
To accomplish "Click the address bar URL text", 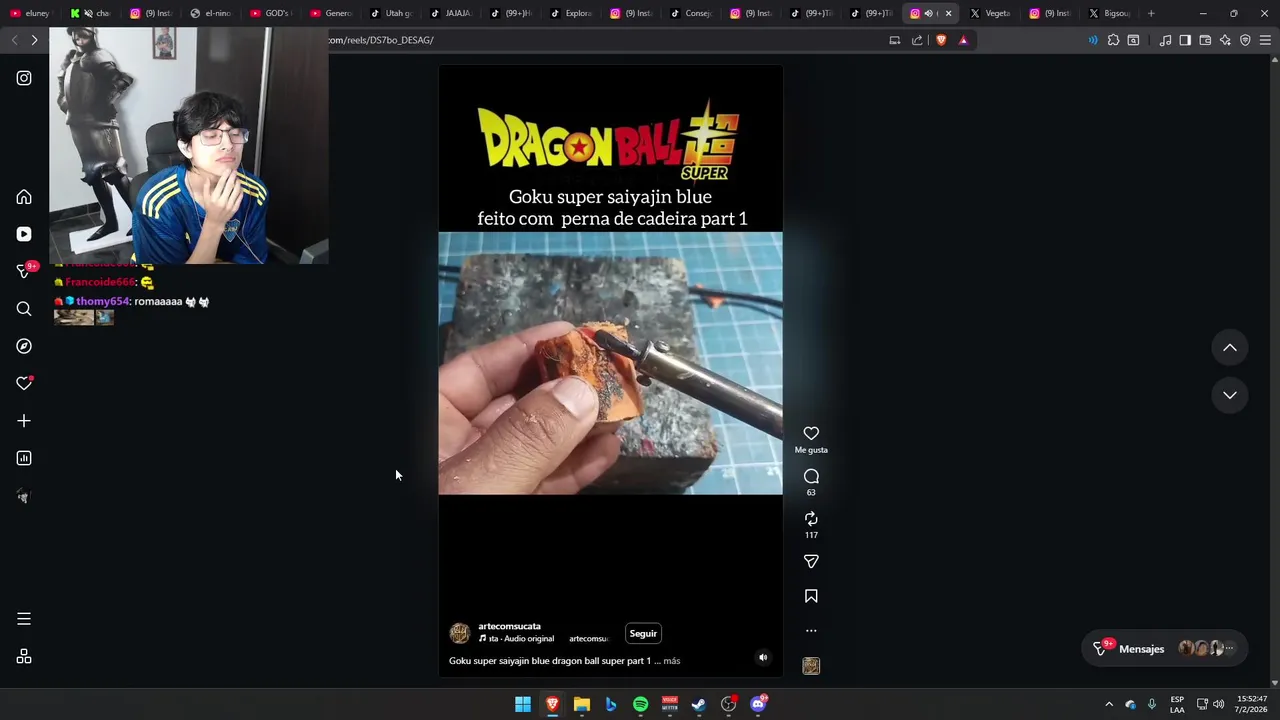I will coord(381,40).
